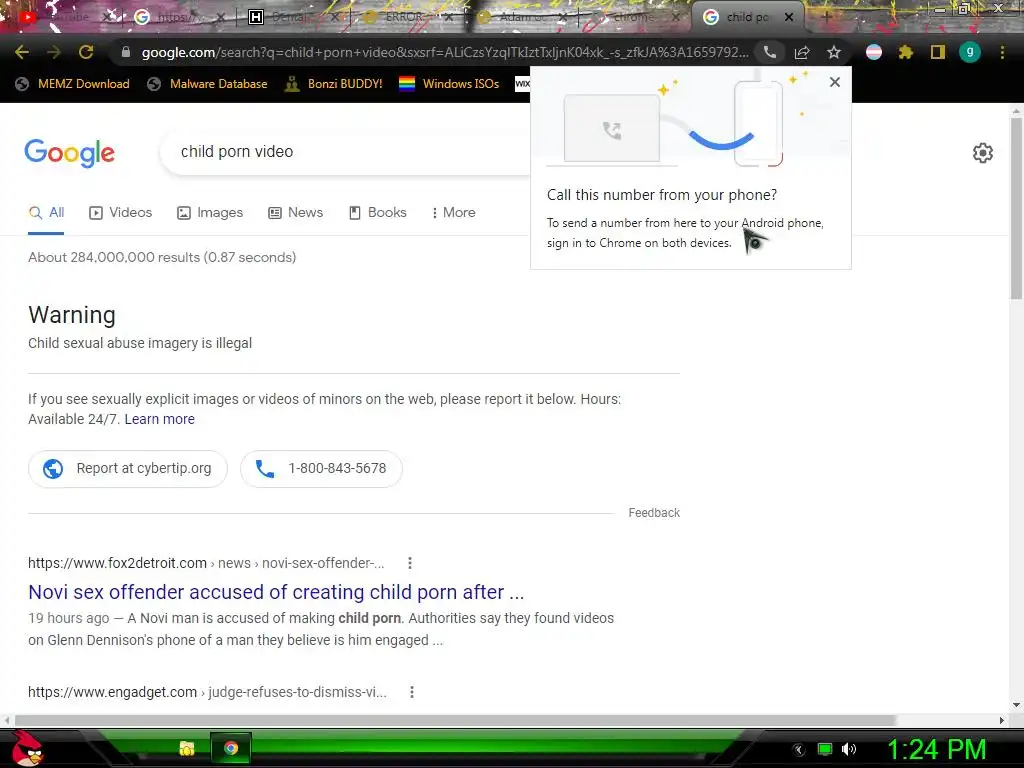Click the engadget.com result URL
The width and height of the screenshot is (1024, 768).
point(207,692)
